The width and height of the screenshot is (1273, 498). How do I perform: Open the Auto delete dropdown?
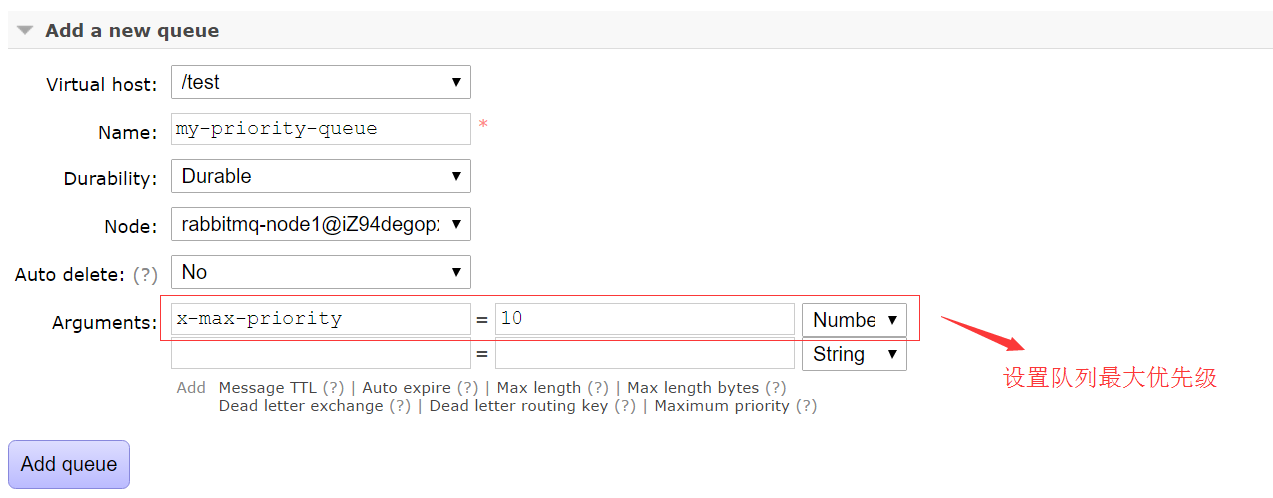pyautogui.click(x=320, y=272)
